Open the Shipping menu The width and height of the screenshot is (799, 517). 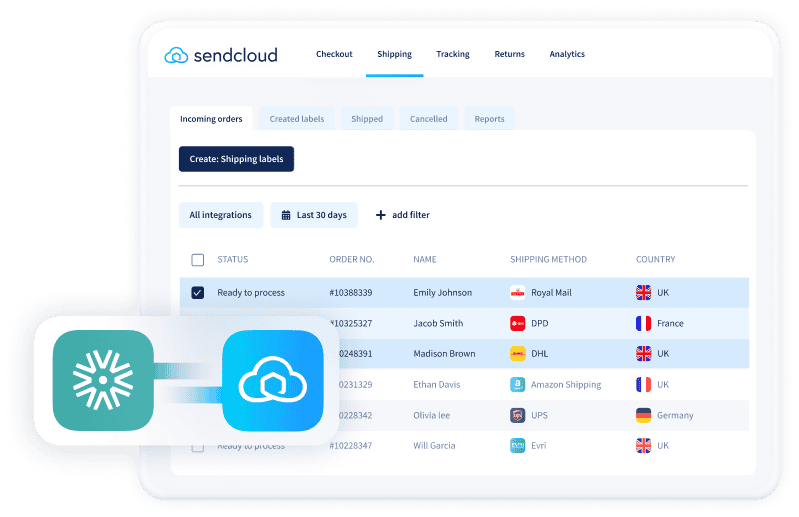click(x=394, y=54)
